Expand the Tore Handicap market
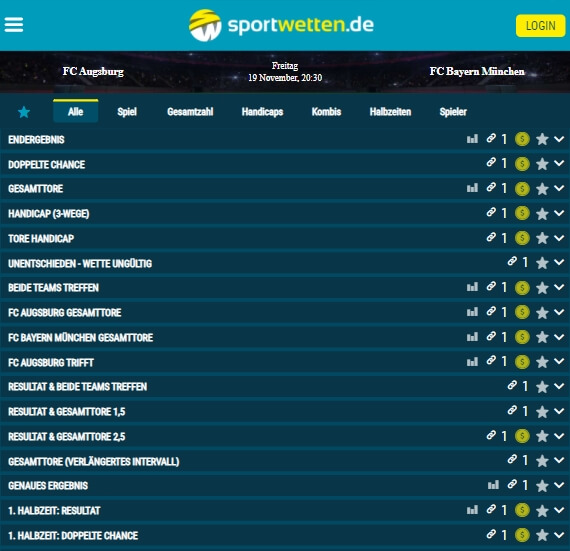570x551 pixels. (x=559, y=238)
